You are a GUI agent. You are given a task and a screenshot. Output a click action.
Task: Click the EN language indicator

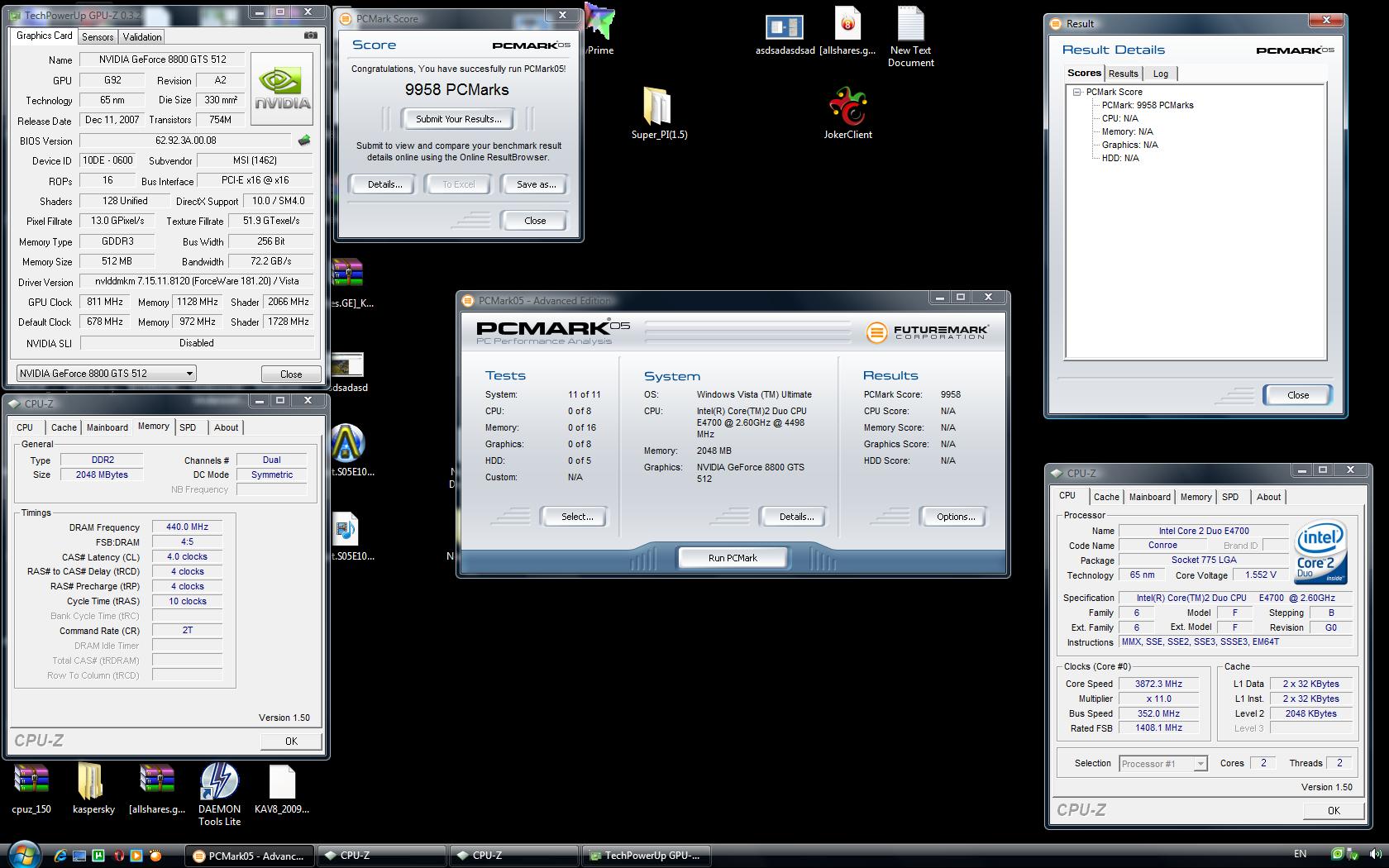[x=1300, y=854]
